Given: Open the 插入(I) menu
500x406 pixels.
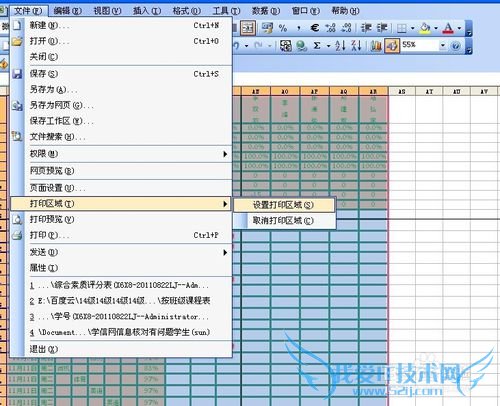Looking at the screenshot, I should [147, 11].
